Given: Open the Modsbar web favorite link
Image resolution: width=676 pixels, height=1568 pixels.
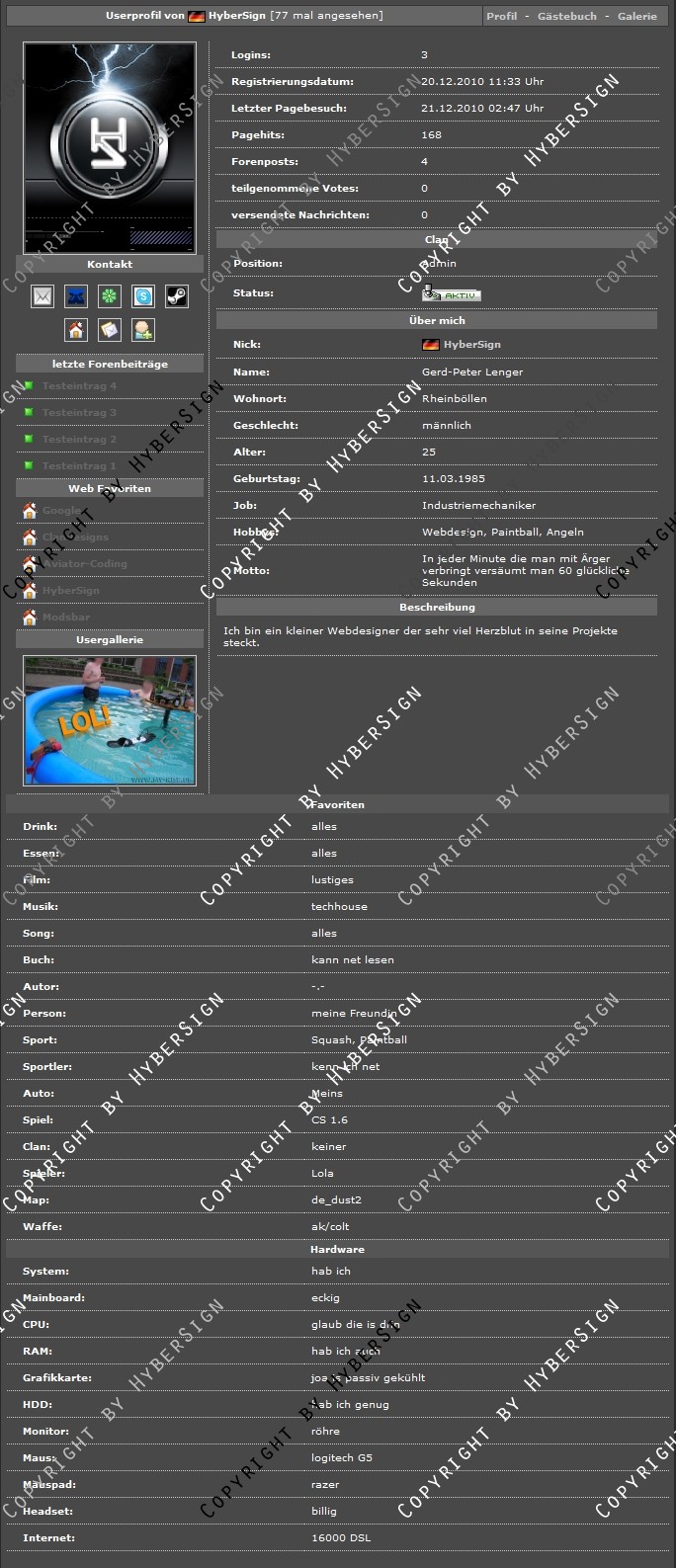Looking at the screenshot, I should coord(66,618).
